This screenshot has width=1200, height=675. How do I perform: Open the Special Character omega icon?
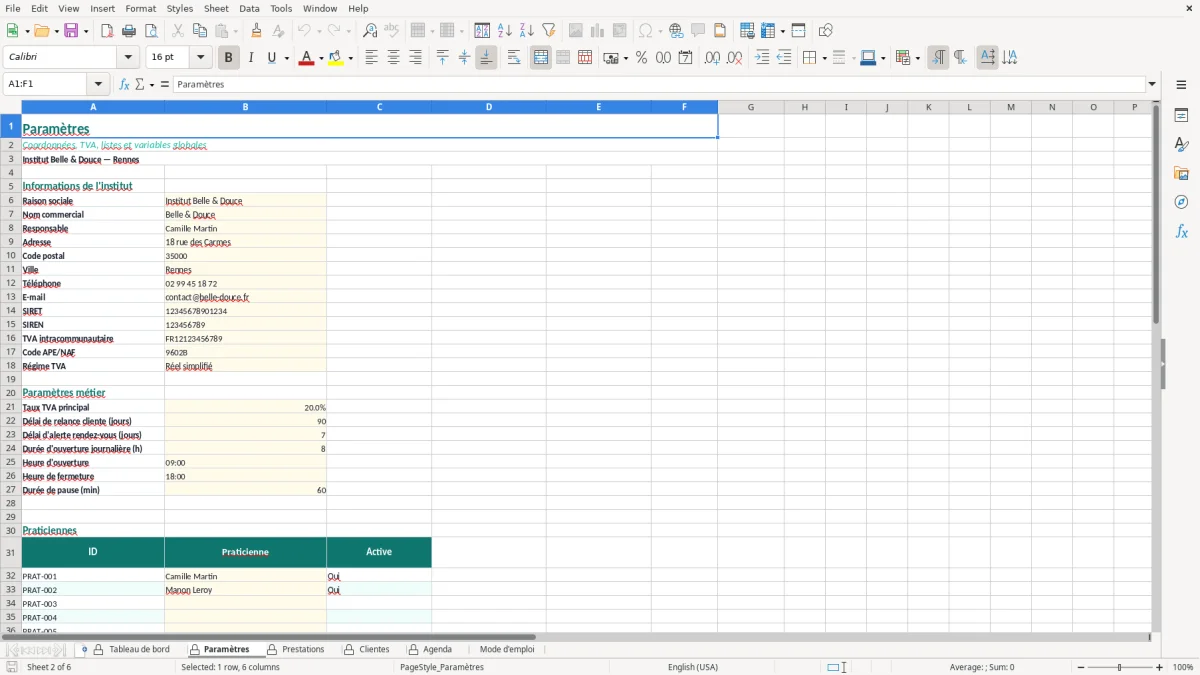(646, 31)
